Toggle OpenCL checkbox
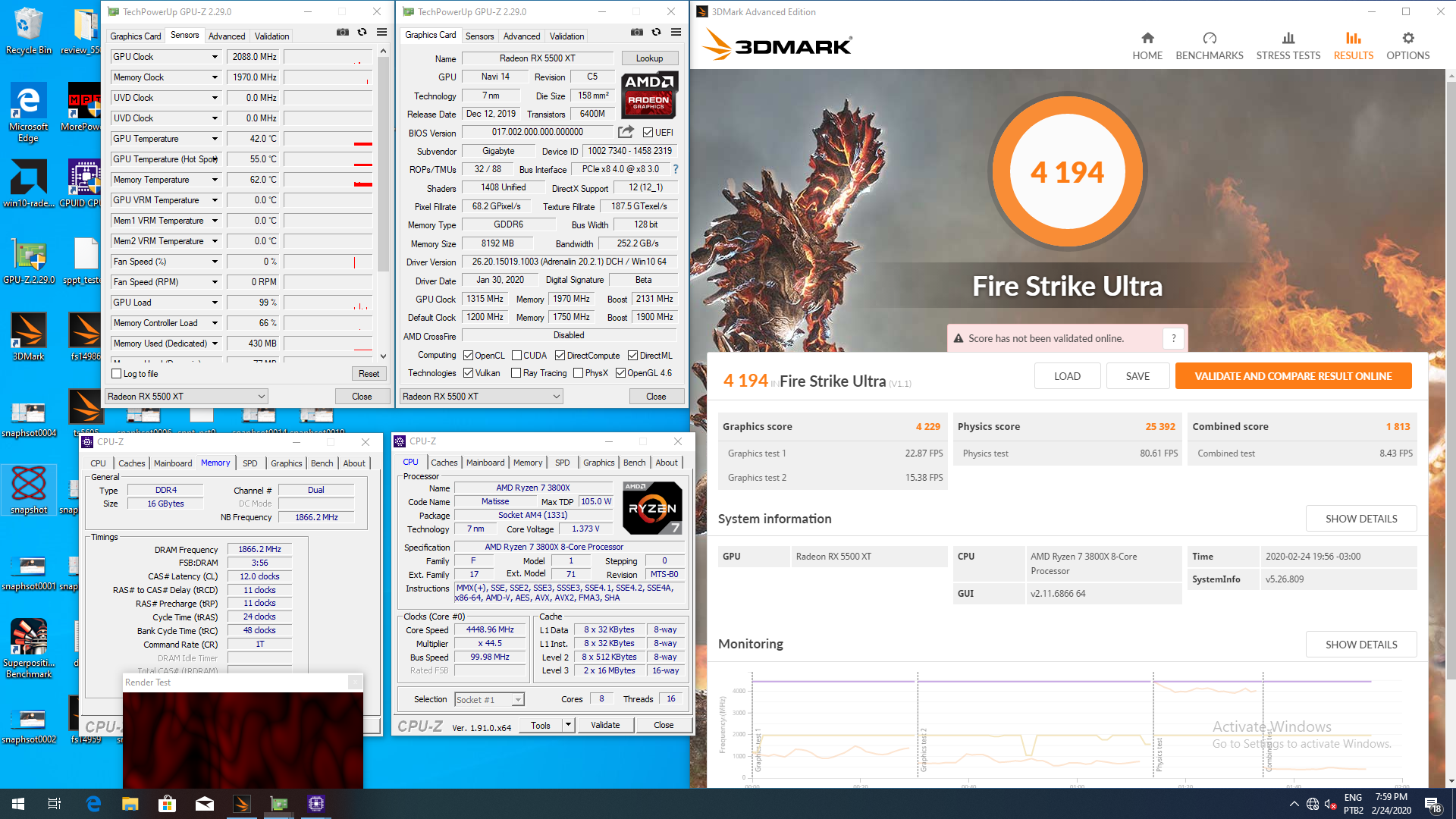1456x819 pixels. point(469,355)
